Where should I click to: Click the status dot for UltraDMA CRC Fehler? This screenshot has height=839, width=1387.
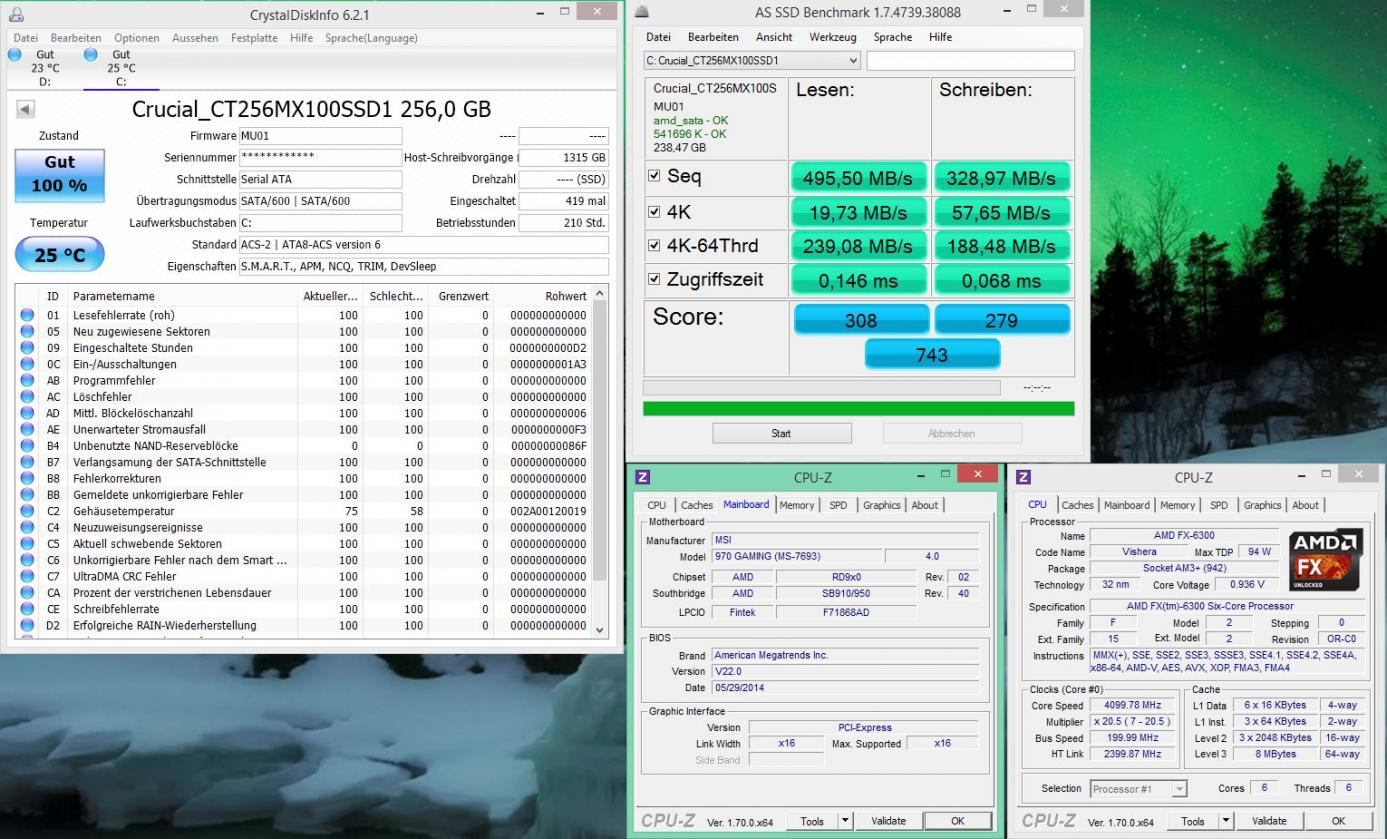click(x=27, y=576)
